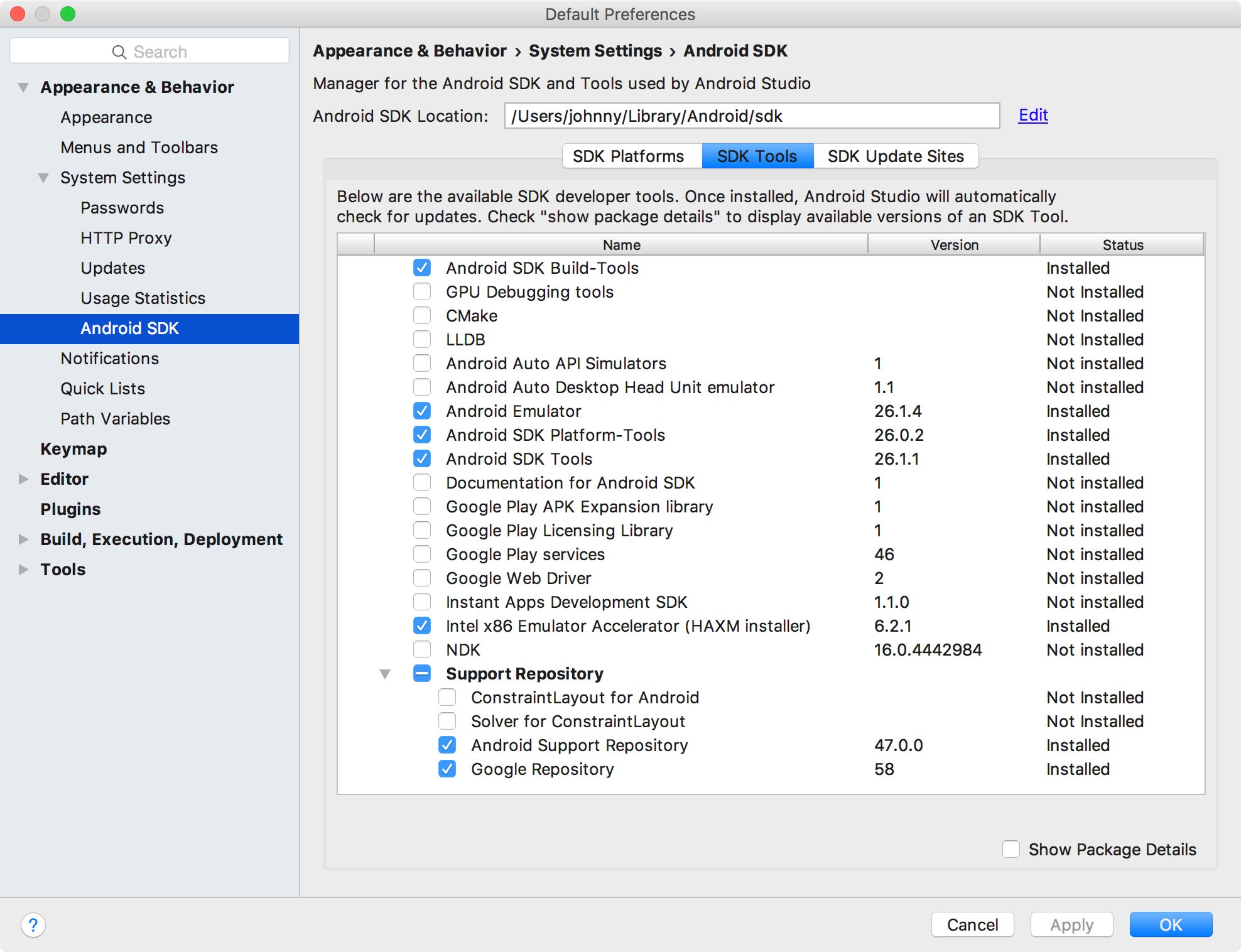Expand the Build, Execution, Deployment arrow

pos(23,539)
